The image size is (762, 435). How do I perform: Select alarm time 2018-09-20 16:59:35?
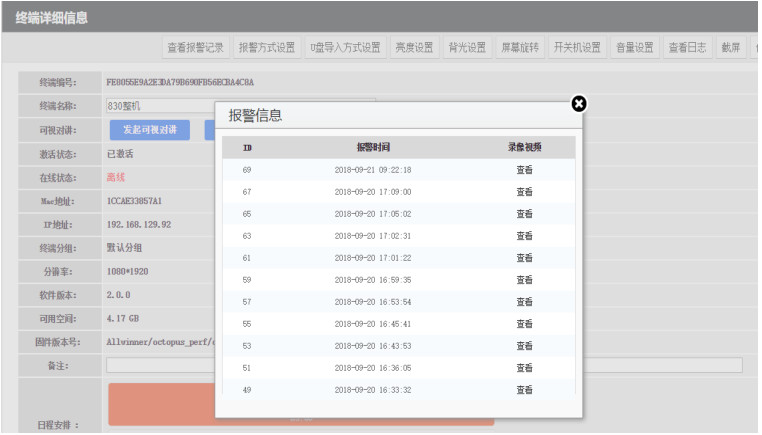pyautogui.click(x=373, y=280)
